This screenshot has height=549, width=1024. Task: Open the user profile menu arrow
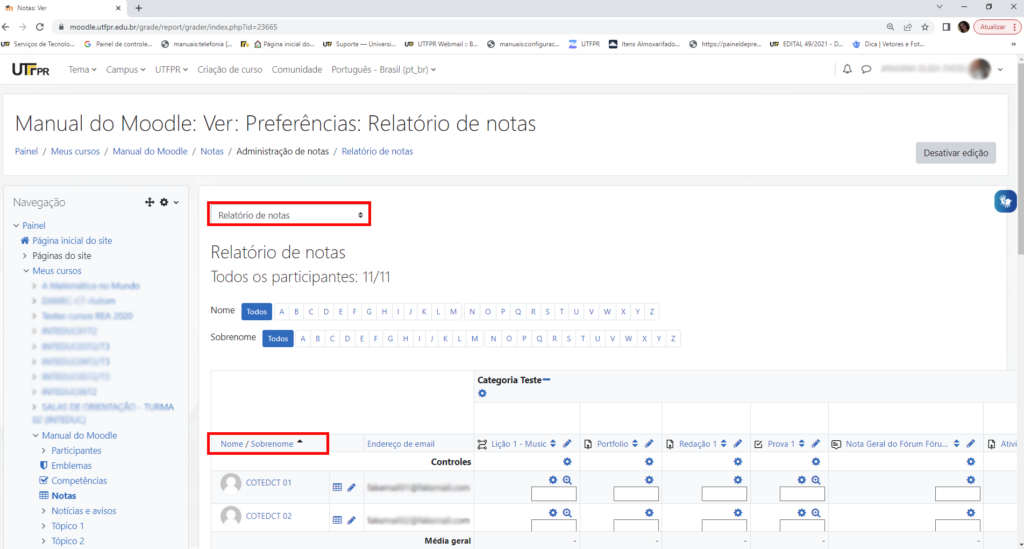pos(1000,69)
